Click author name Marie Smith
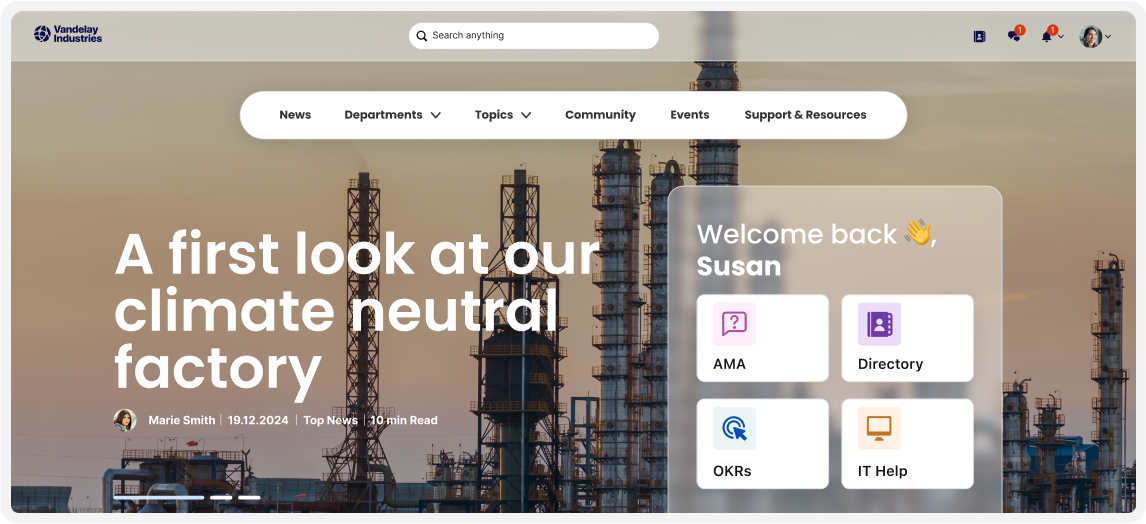Image resolution: width=1146 pixels, height=524 pixels. tap(182, 420)
